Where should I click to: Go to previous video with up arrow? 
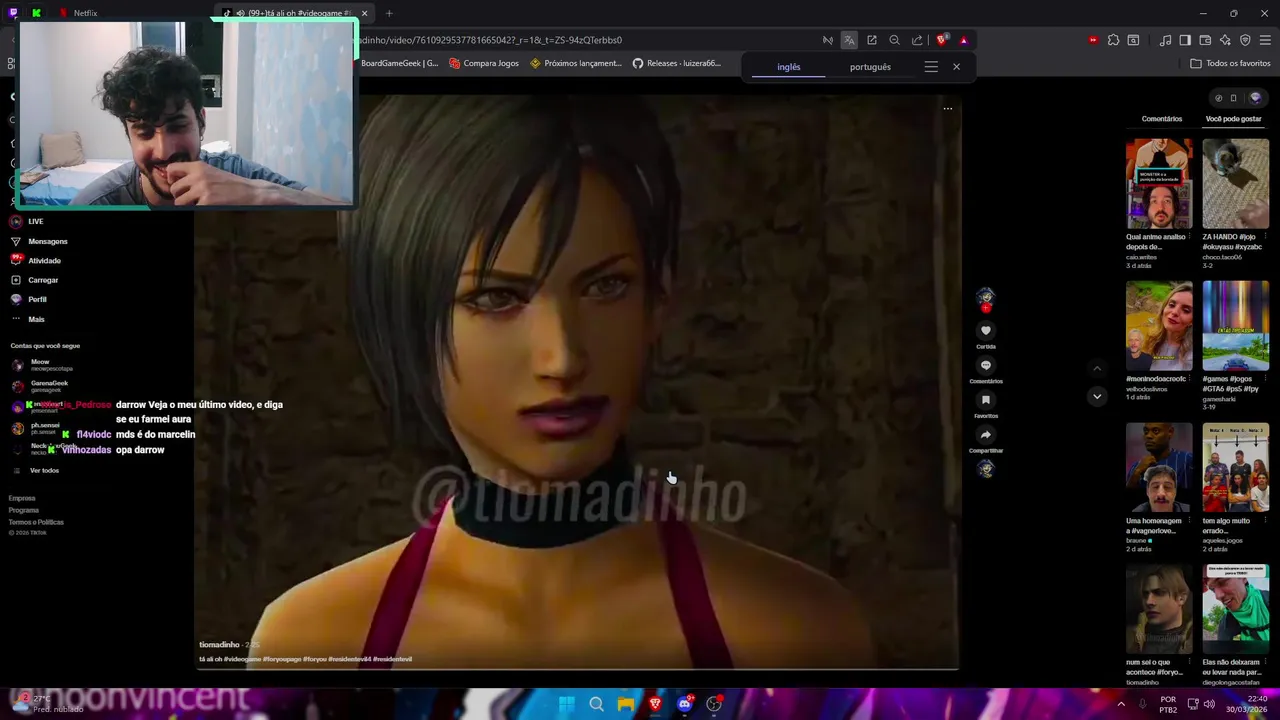pyautogui.click(x=1097, y=368)
